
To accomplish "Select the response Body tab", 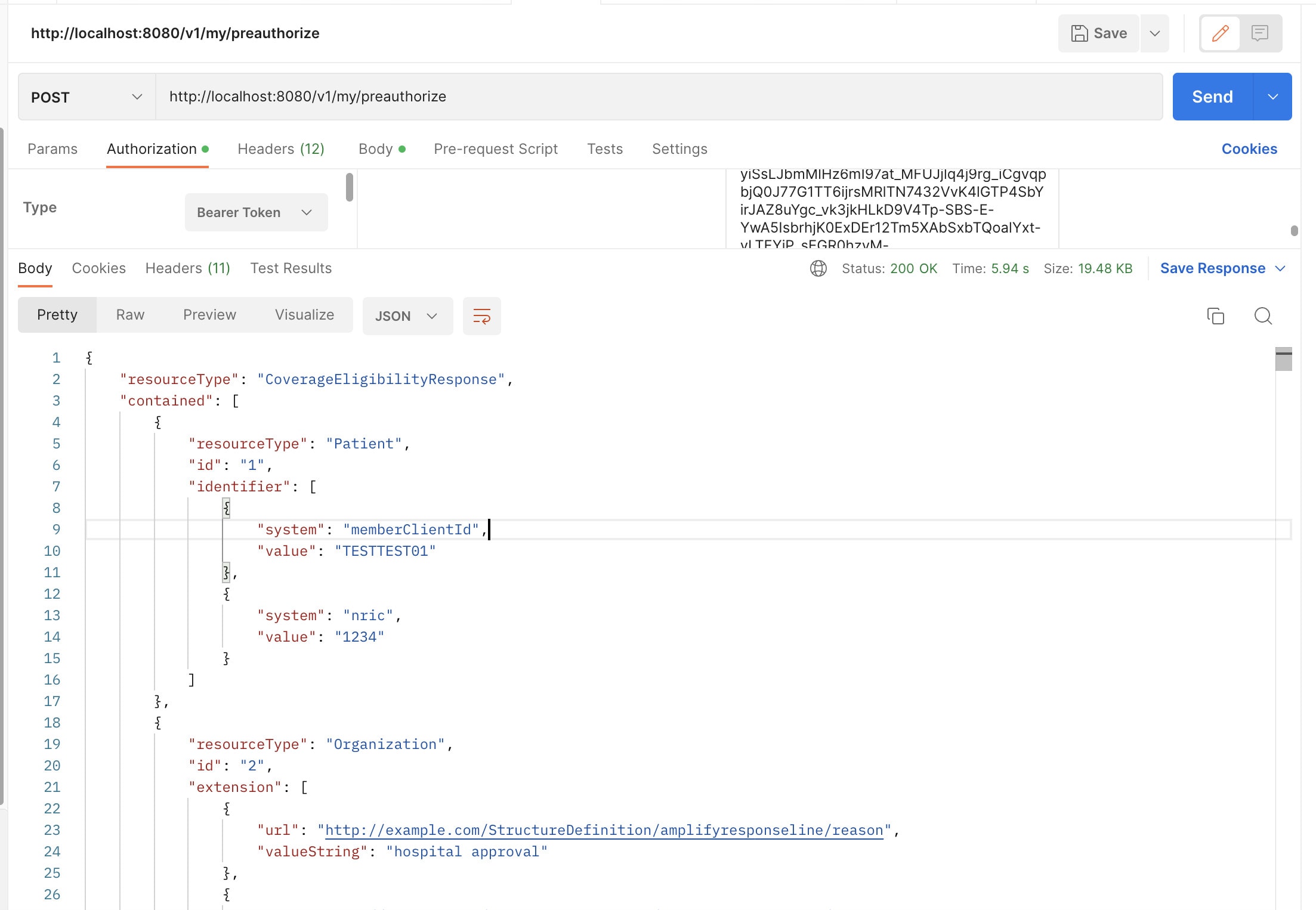I will point(35,268).
